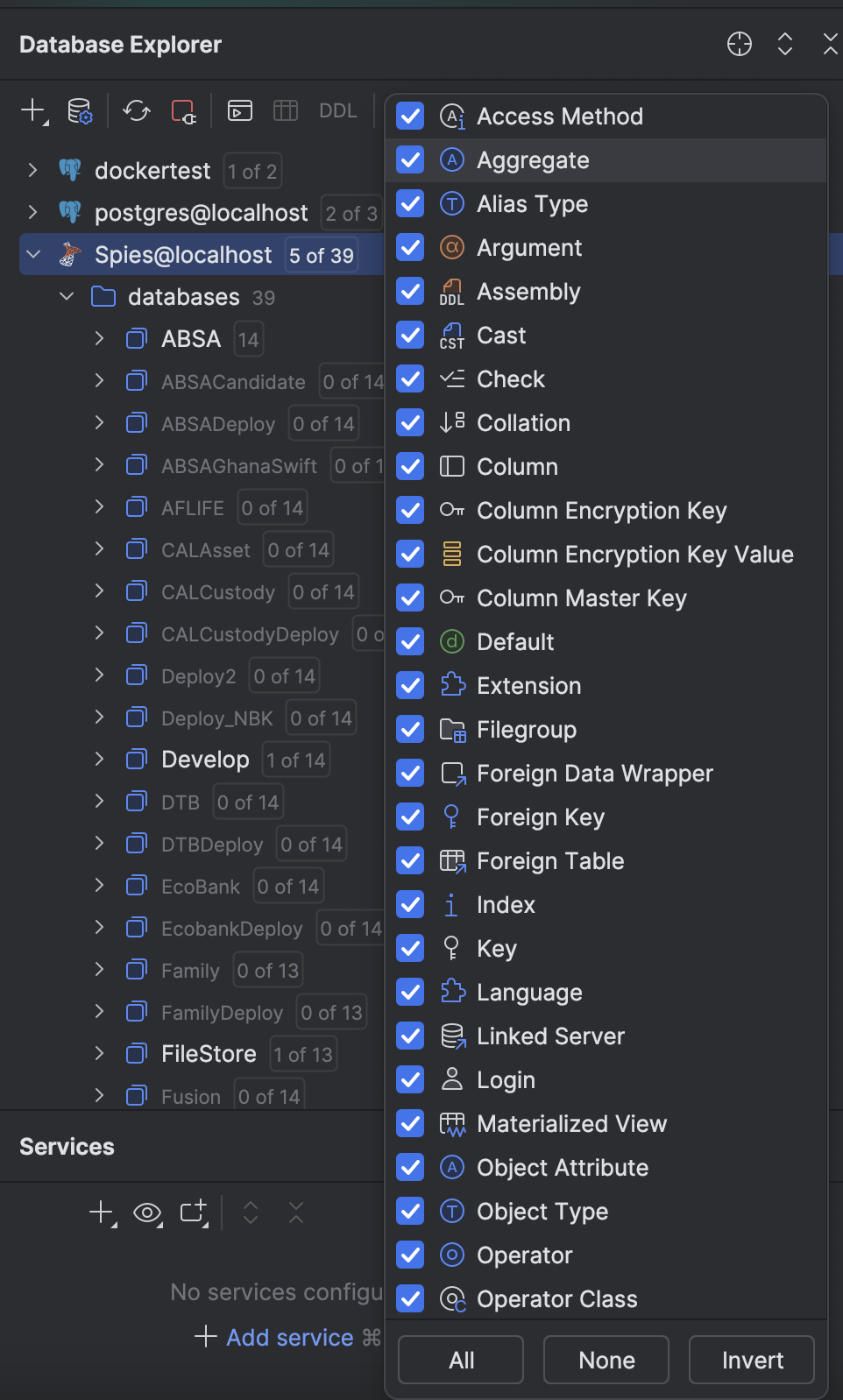Viewport: 843px width, 1400px height.
Task: Click the Refresh icon in toolbar
Action: point(137,111)
